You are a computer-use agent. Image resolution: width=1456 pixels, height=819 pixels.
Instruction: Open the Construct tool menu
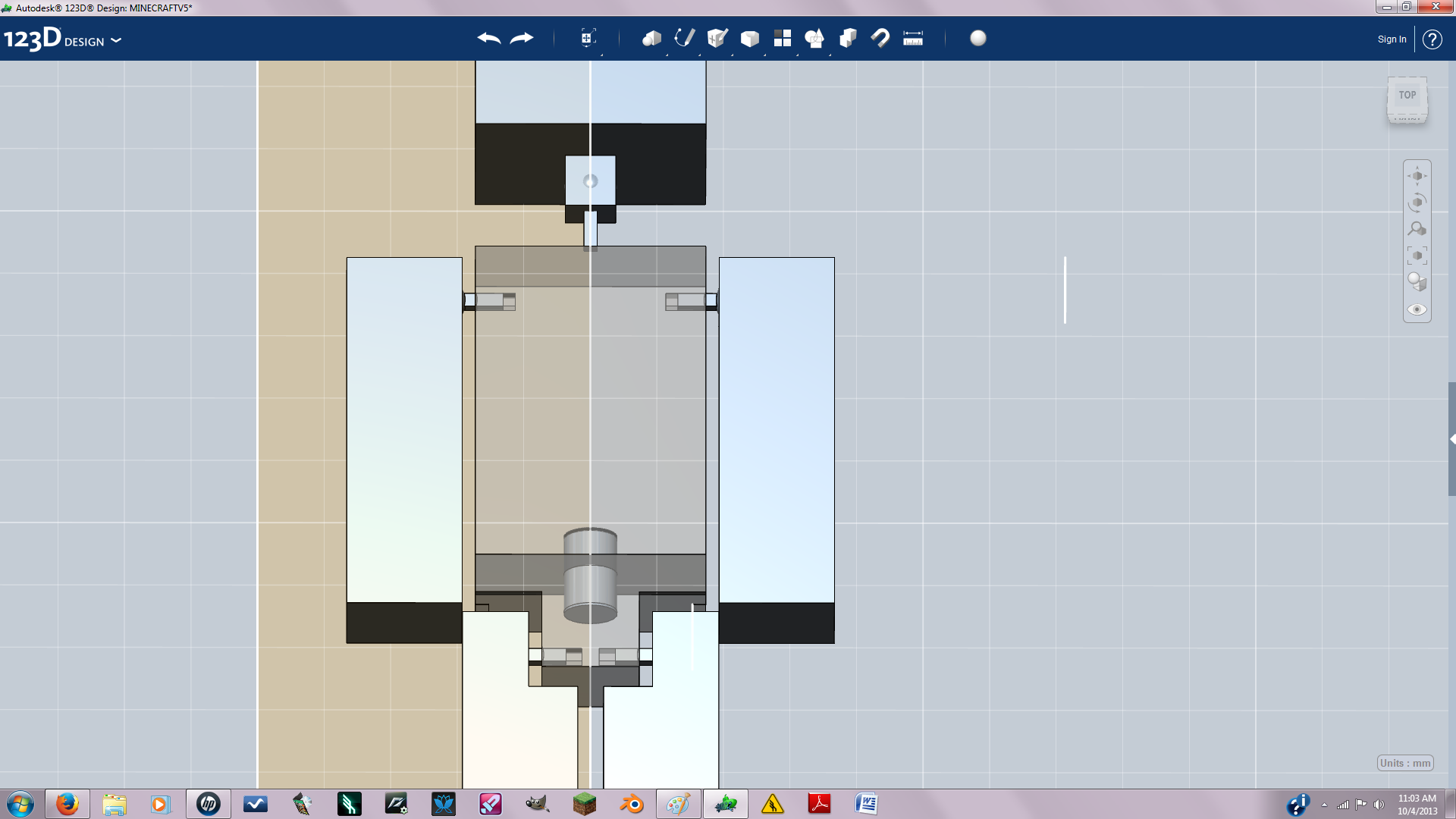717,38
